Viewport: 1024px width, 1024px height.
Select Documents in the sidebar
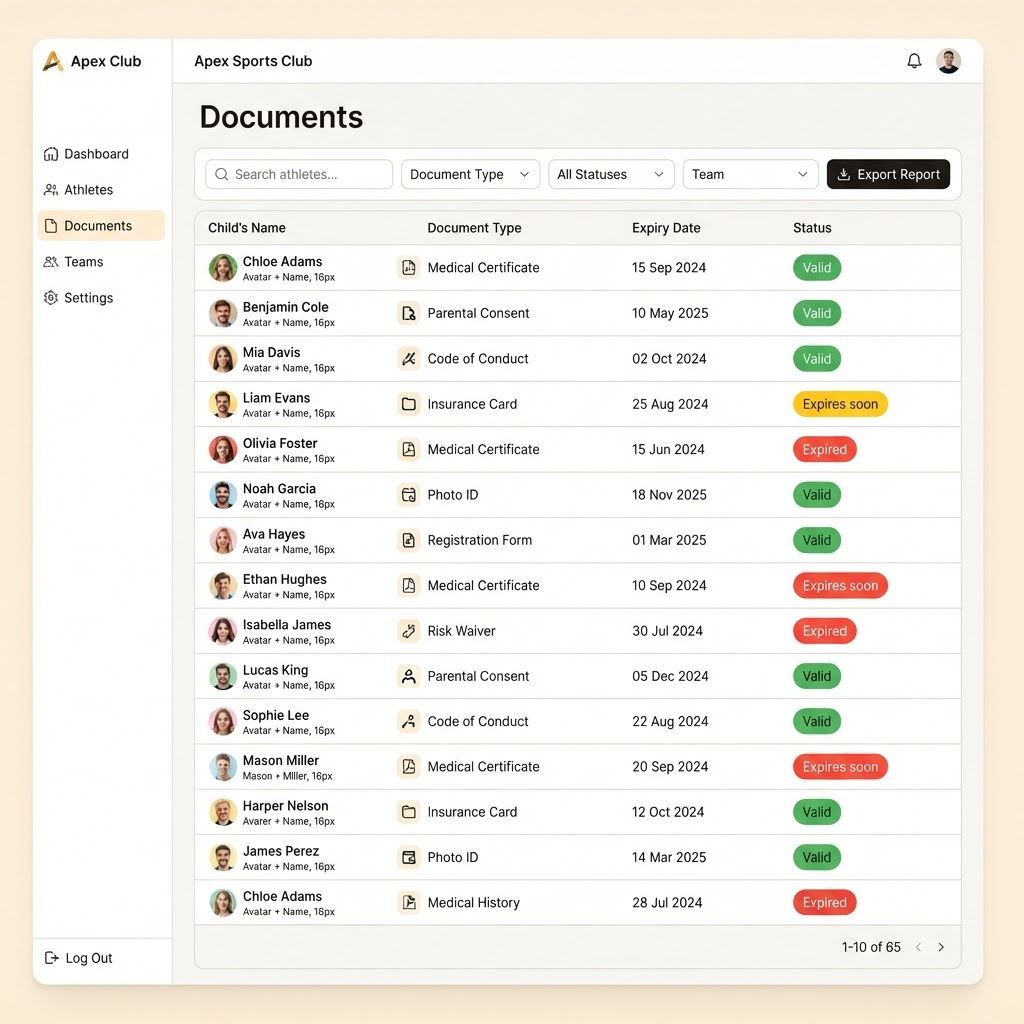coord(101,226)
